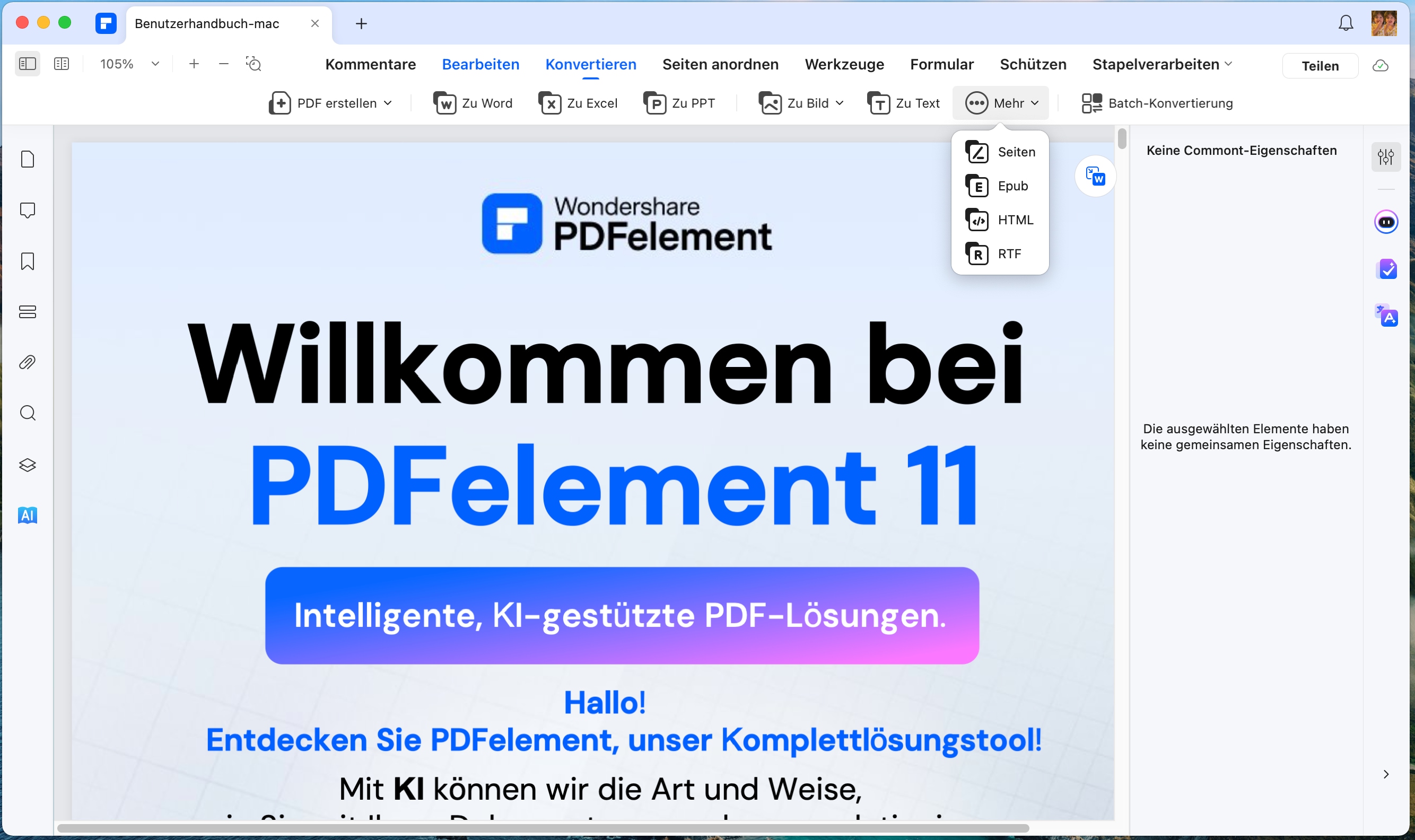1415x840 pixels.
Task: Open the comments panel icon in sidebar
Action: 27,211
